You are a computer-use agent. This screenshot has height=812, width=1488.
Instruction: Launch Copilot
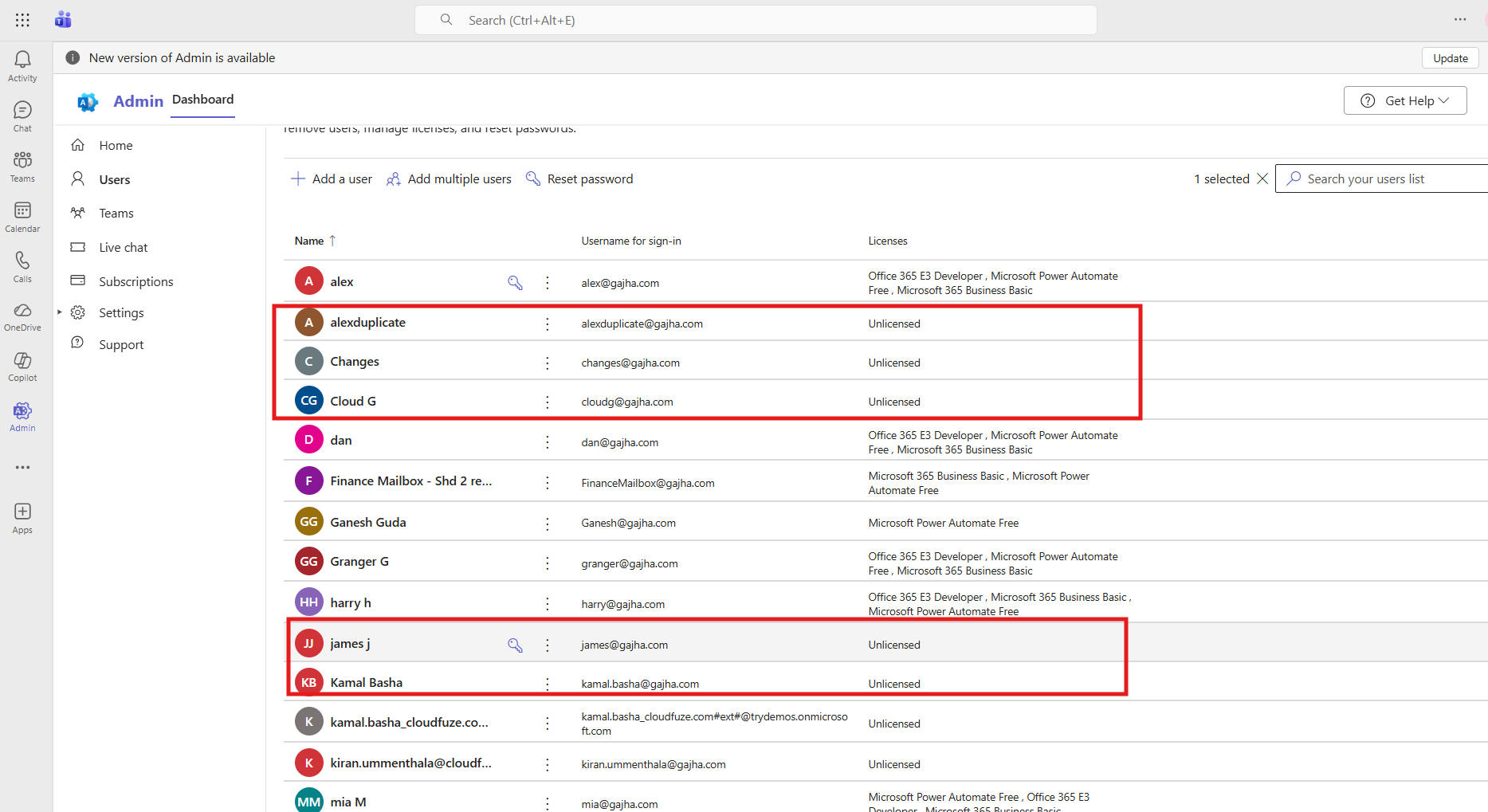22,366
